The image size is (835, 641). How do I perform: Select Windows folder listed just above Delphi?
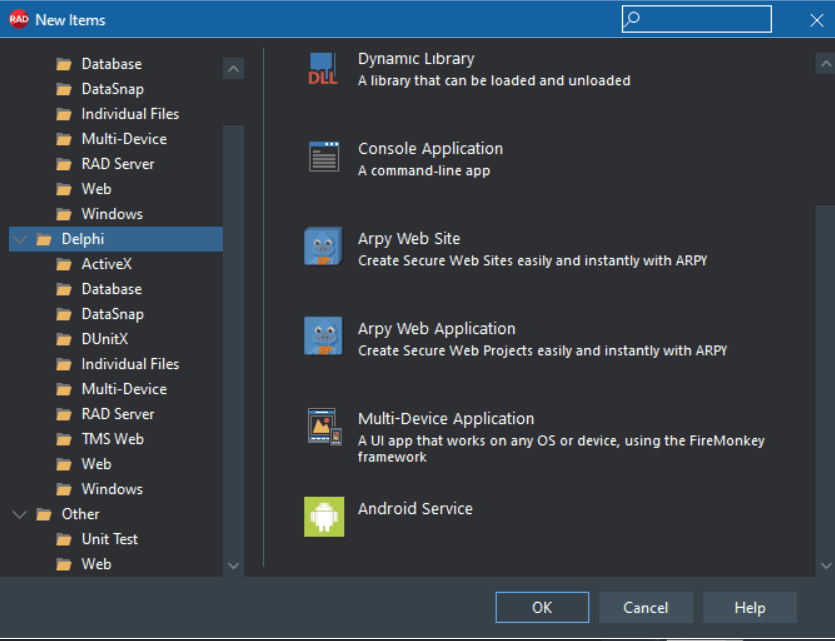pos(112,214)
